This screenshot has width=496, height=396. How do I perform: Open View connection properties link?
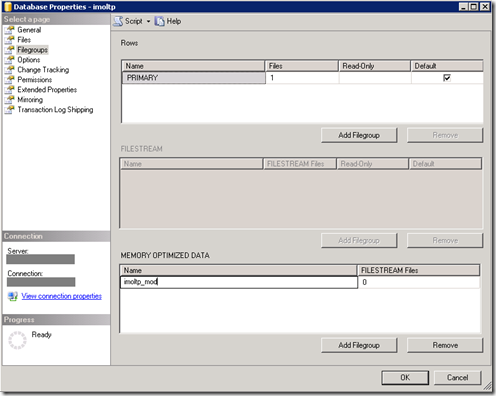click(62, 296)
